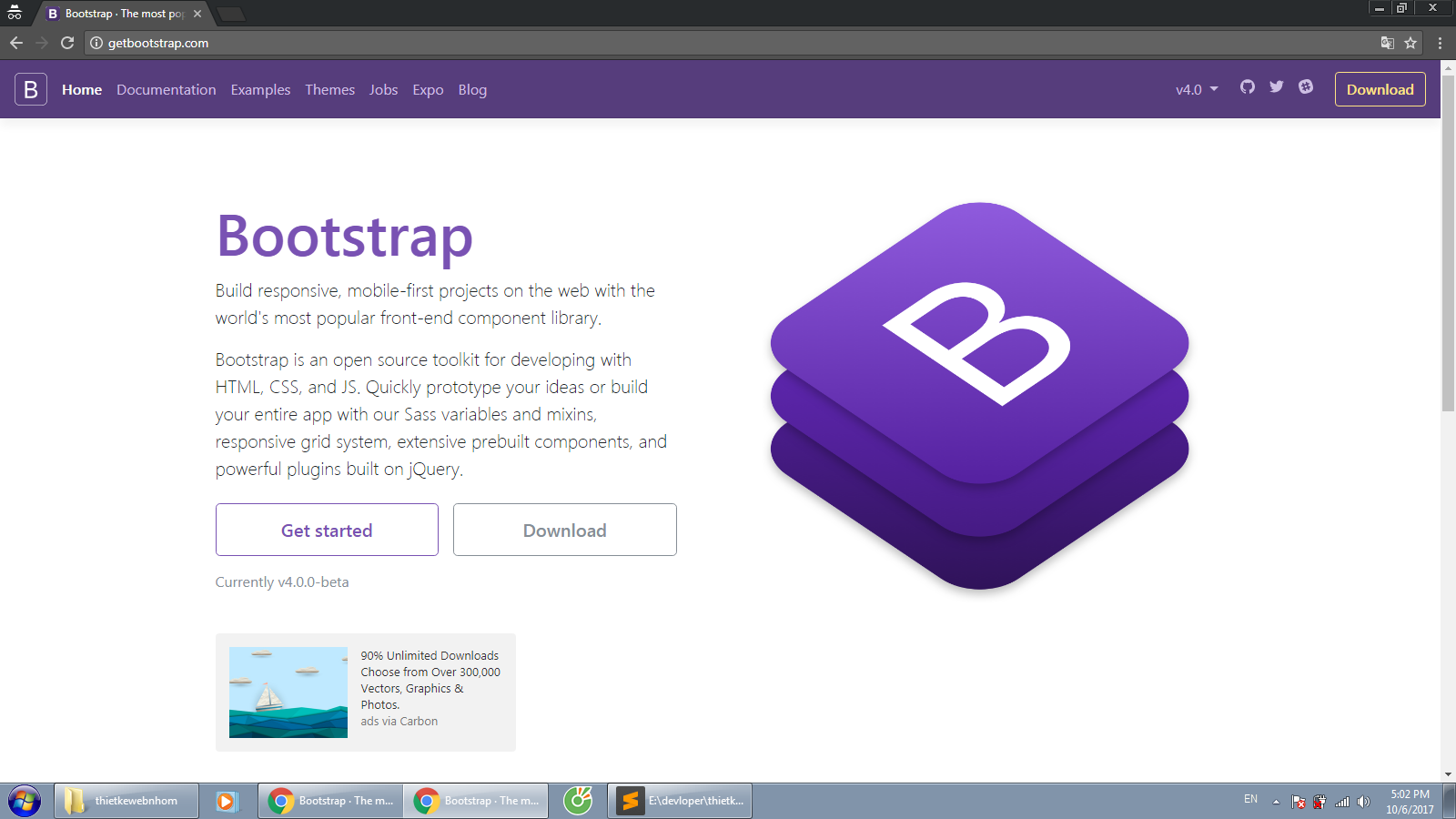Switch to first Chrome Bootstrap taskbar window
The width and height of the screenshot is (1456, 819).
330,801
